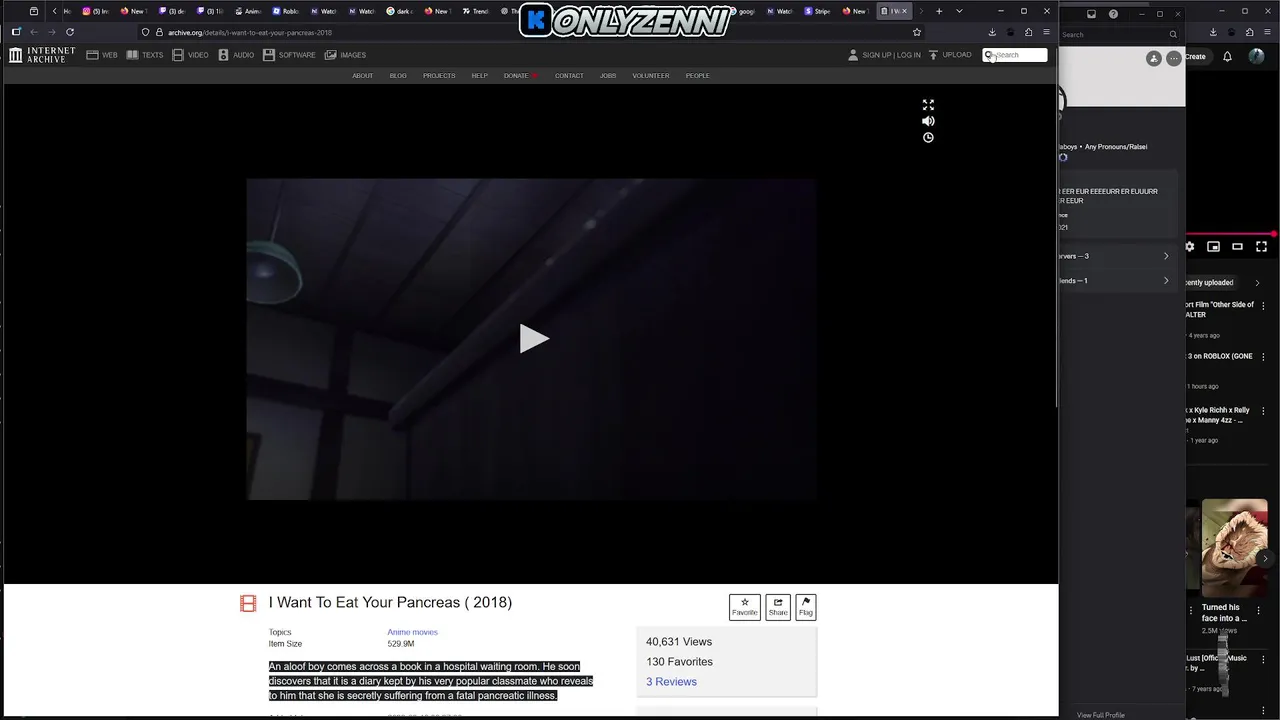
Task: Enter fullscreen in the Archive video player
Action: [928, 104]
